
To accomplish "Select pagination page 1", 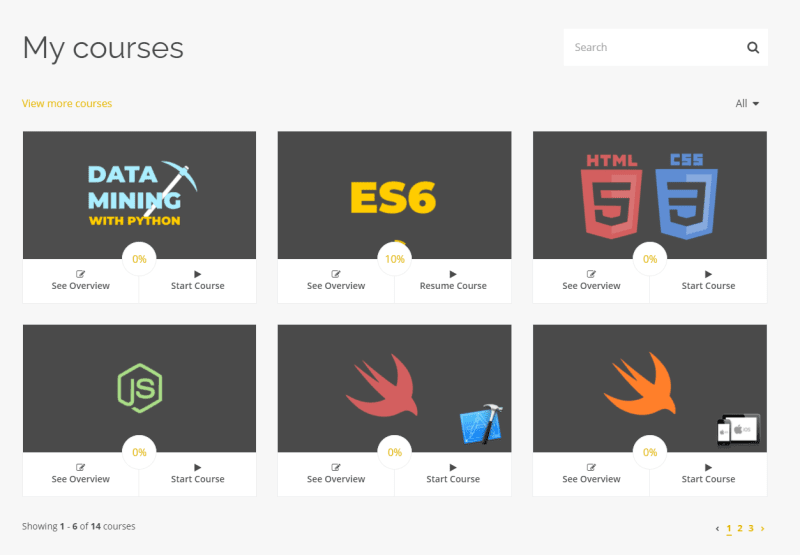I will tap(729, 528).
